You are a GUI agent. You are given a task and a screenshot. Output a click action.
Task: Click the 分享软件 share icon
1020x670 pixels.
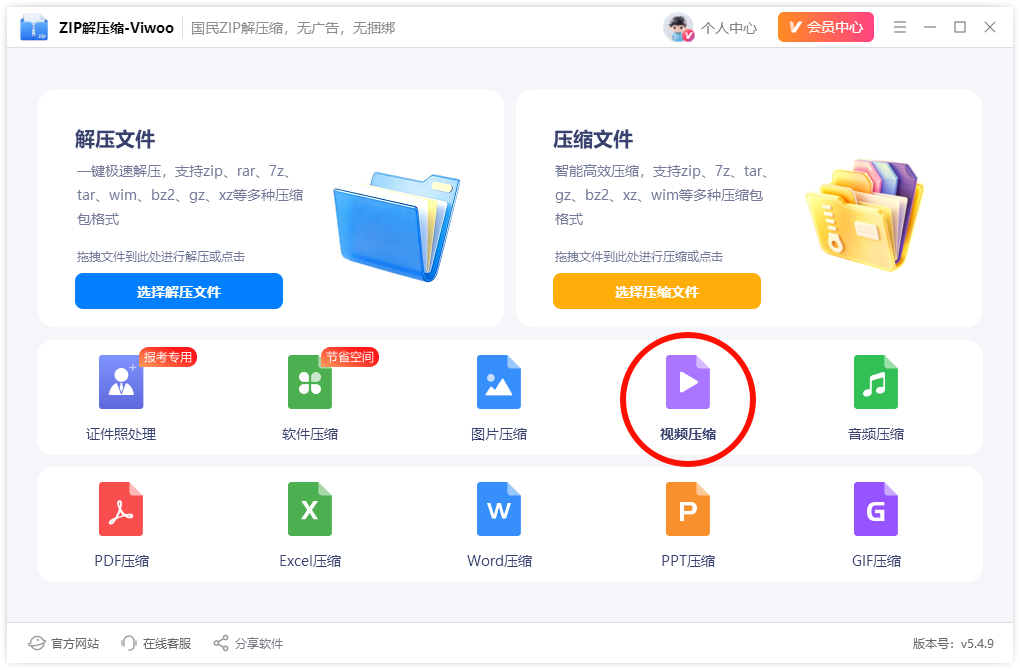221,643
